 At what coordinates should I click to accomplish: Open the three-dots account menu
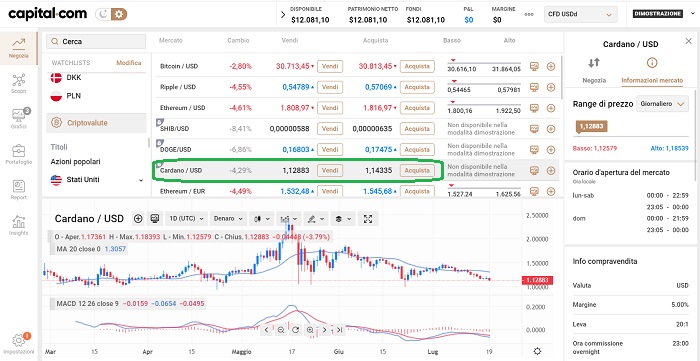pos(529,14)
